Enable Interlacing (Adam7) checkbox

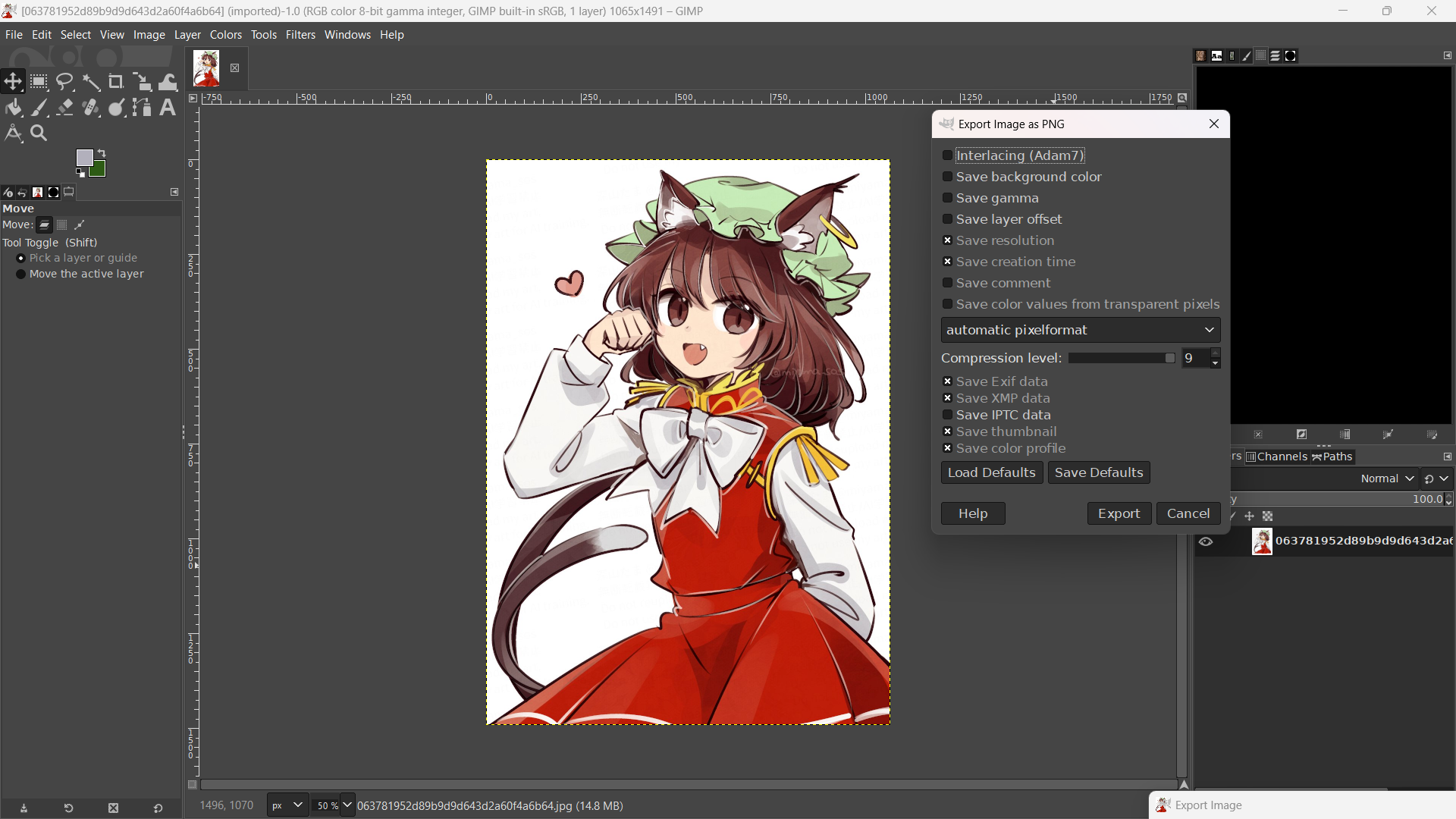pyautogui.click(x=947, y=155)
